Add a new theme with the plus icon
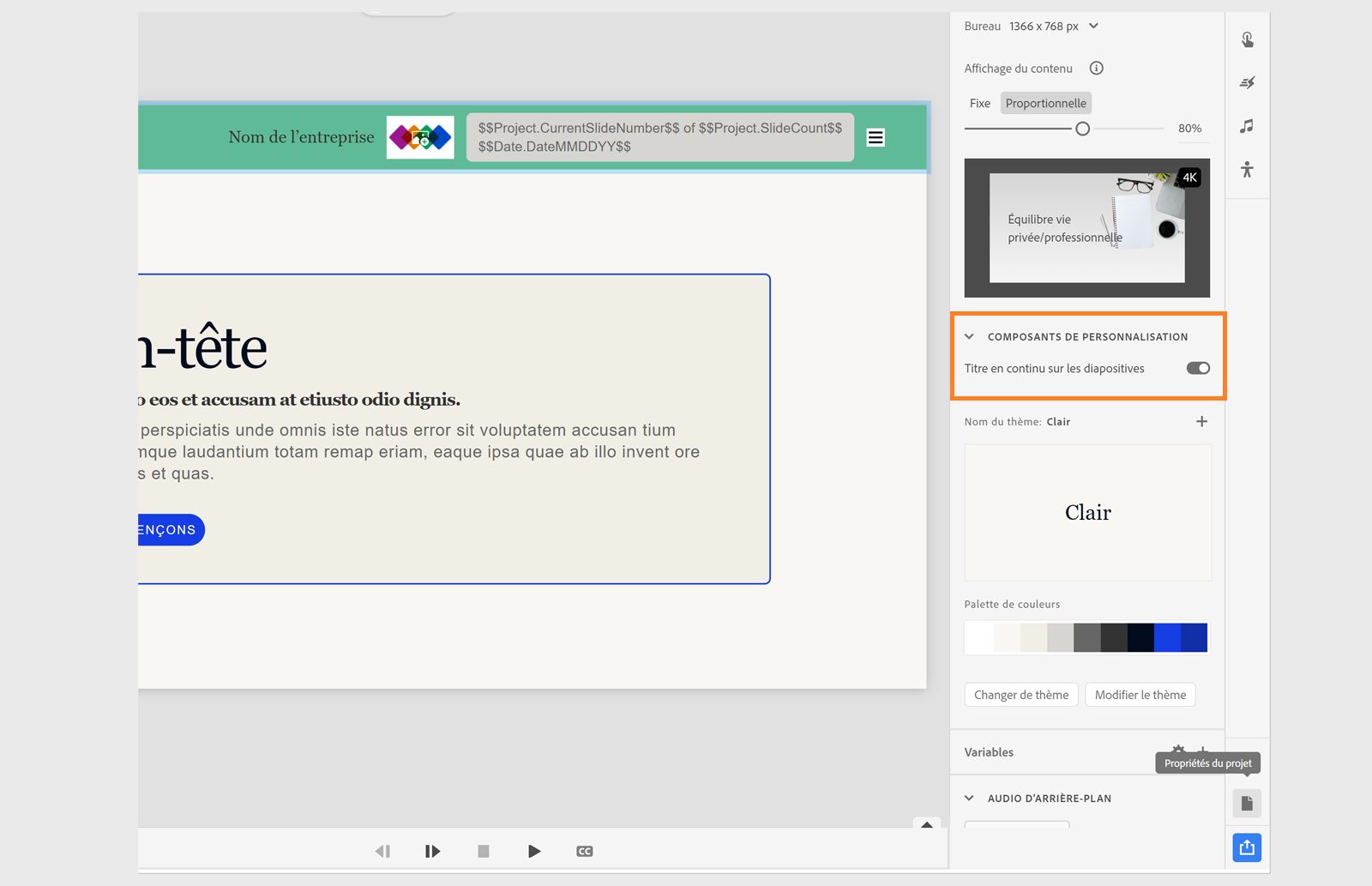 click(1201, 421)
